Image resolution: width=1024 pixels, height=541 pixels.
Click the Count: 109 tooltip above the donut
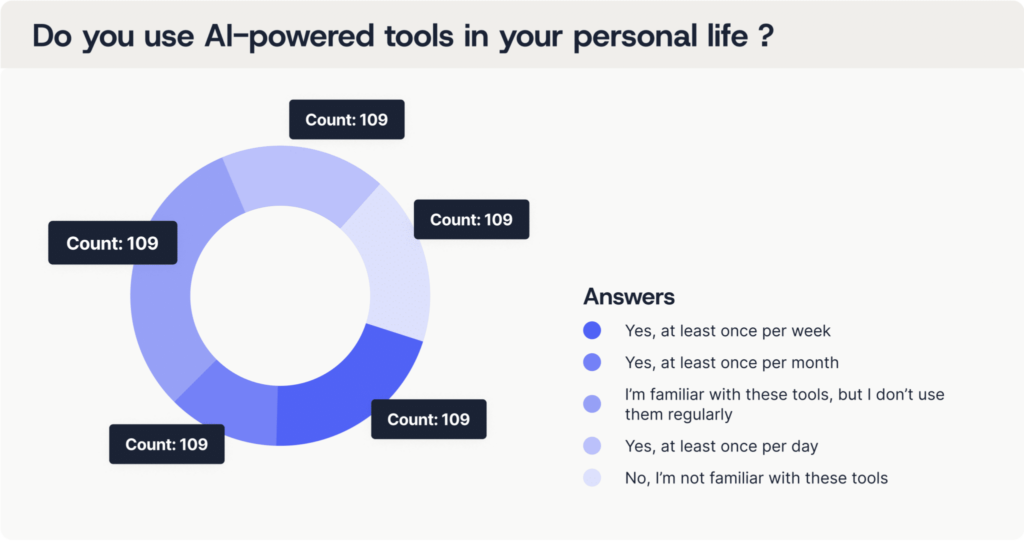tap(346, 120)
